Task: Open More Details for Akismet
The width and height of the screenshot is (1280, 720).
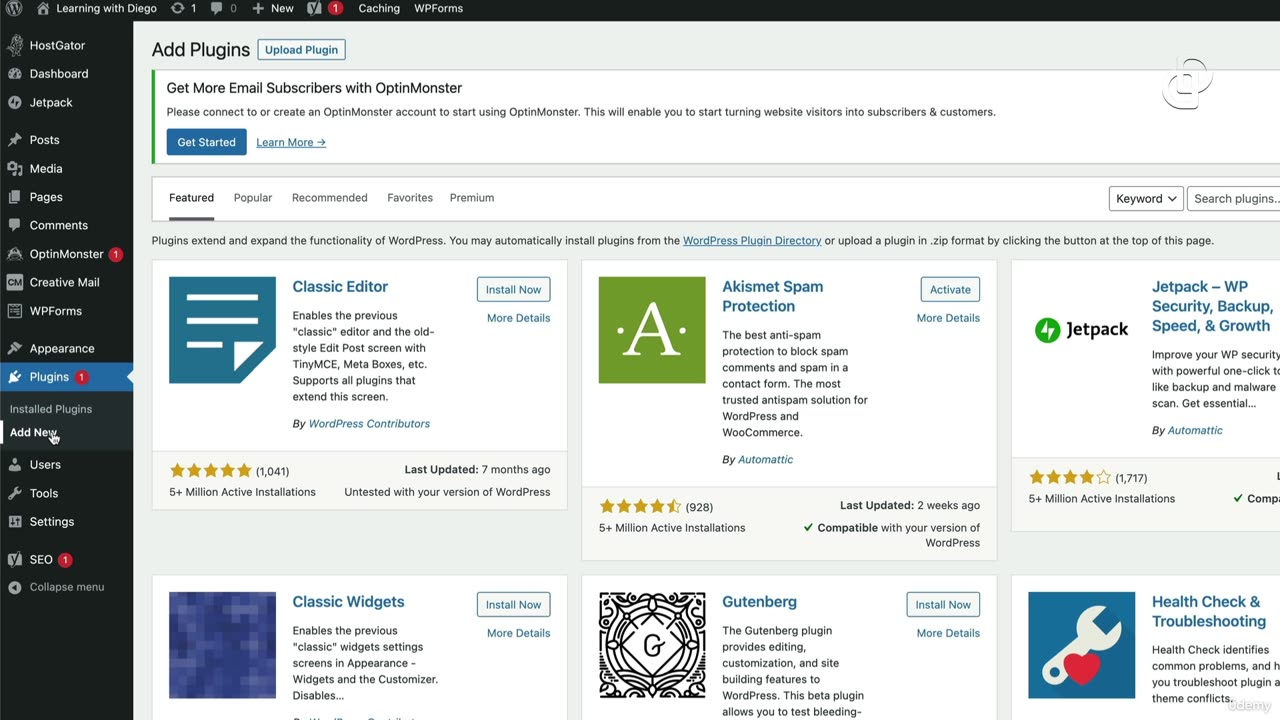Action: (948, 318)
